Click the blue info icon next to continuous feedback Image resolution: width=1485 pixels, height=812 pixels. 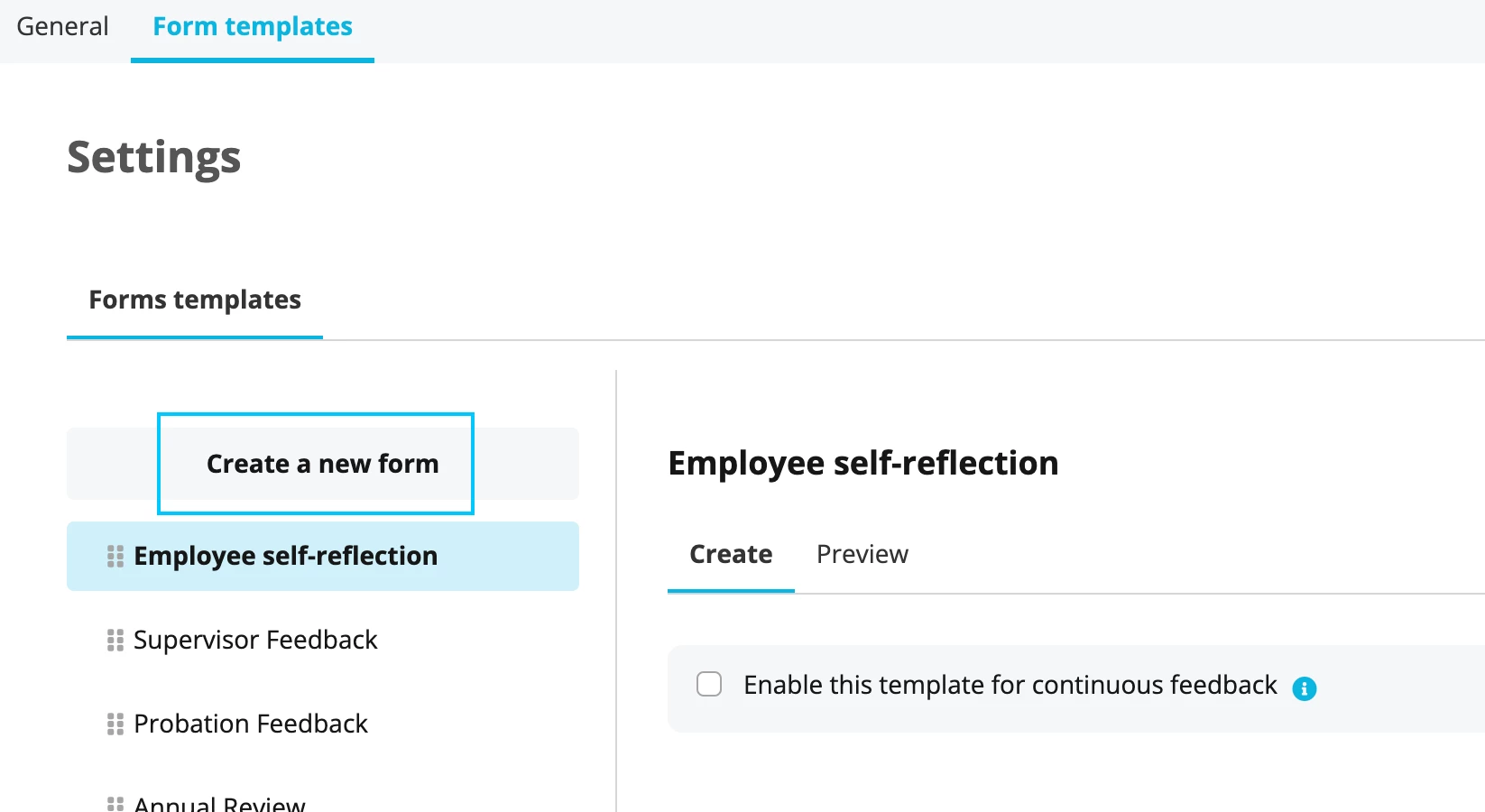1305,688
